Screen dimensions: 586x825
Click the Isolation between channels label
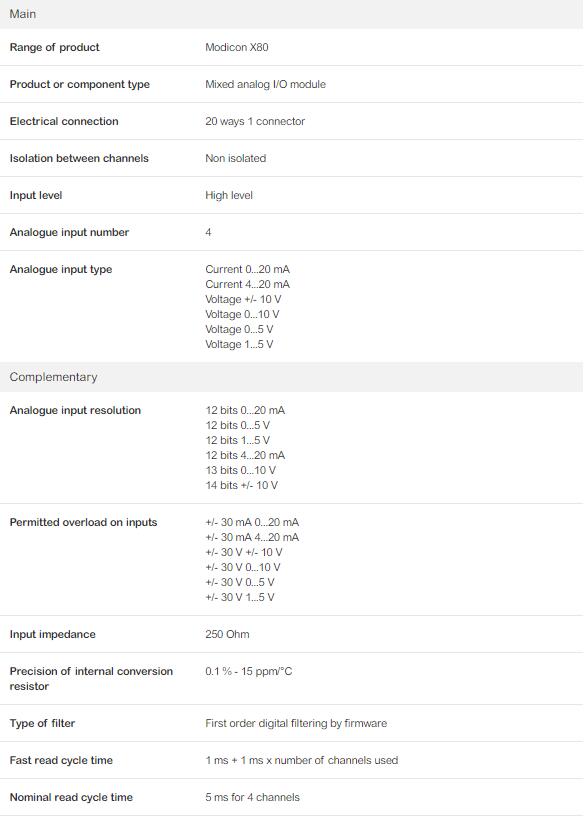pos(79,158)
